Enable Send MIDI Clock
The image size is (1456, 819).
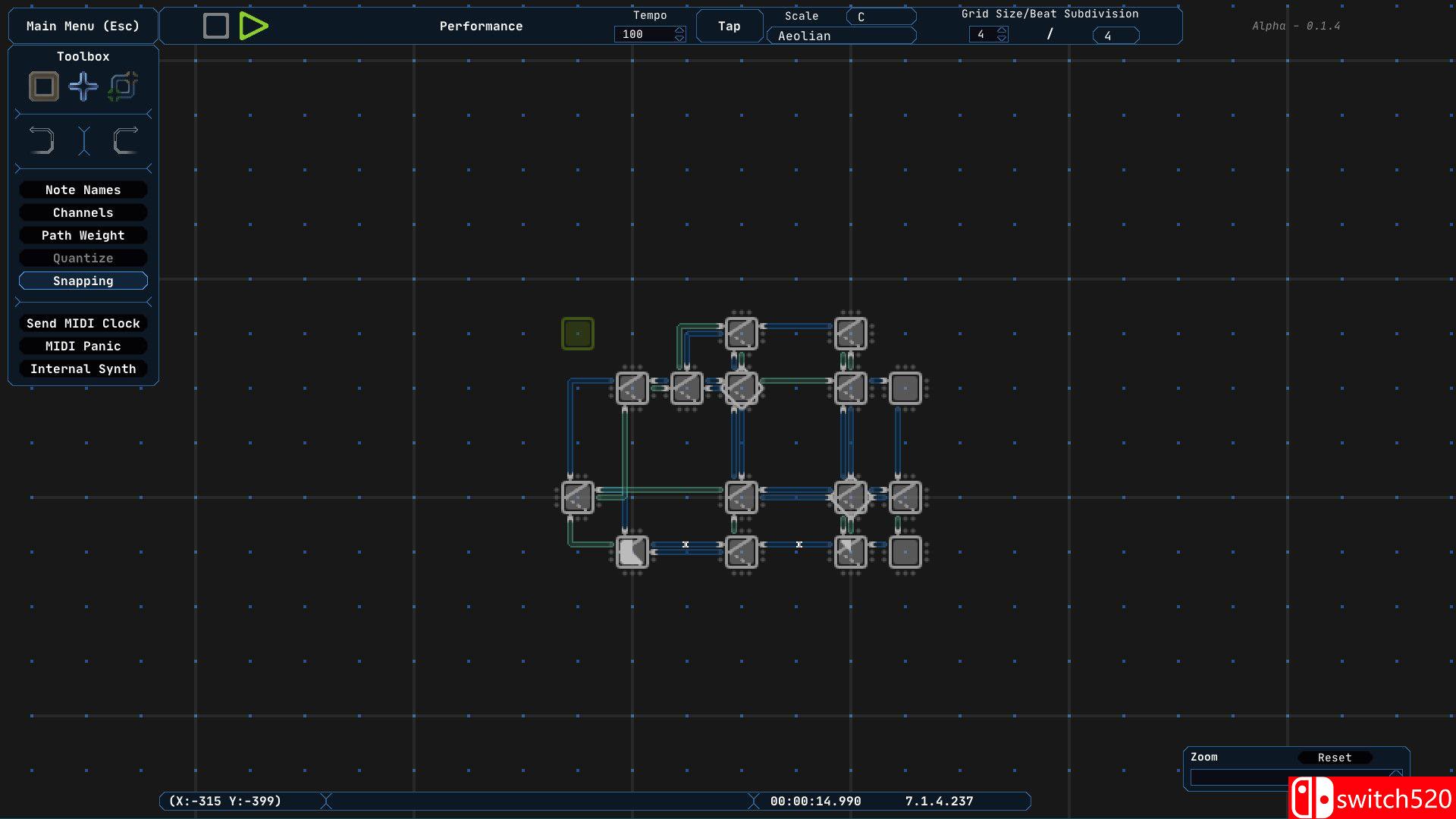pos(83,324)
